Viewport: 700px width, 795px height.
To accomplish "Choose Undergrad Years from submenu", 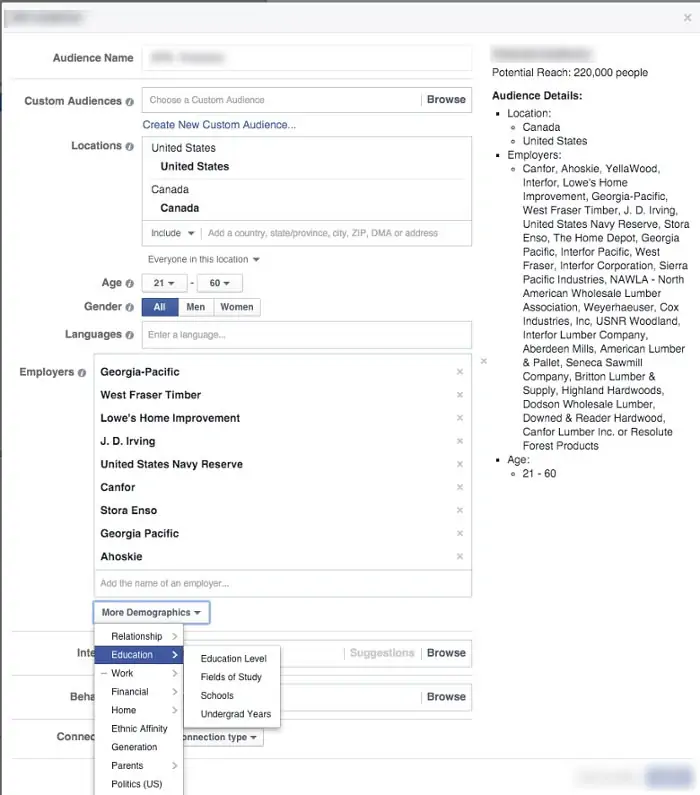I will coord(236,714).
